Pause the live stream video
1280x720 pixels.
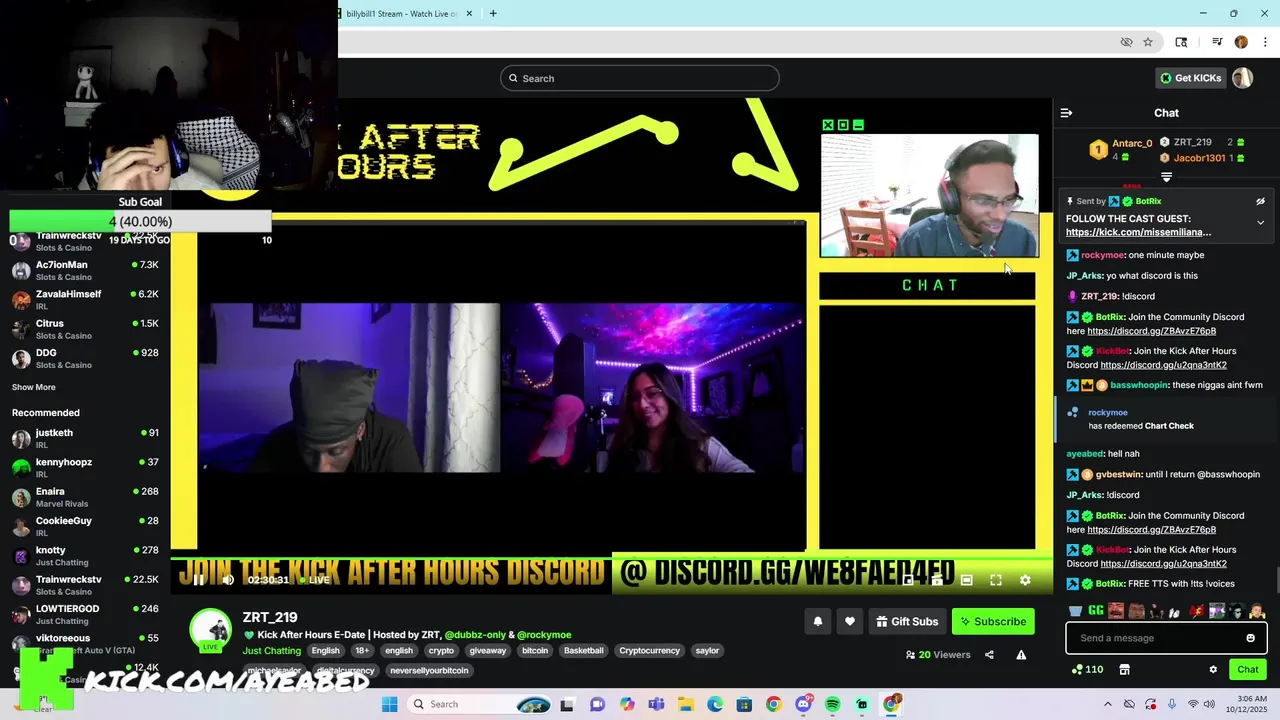pos(198,580)
